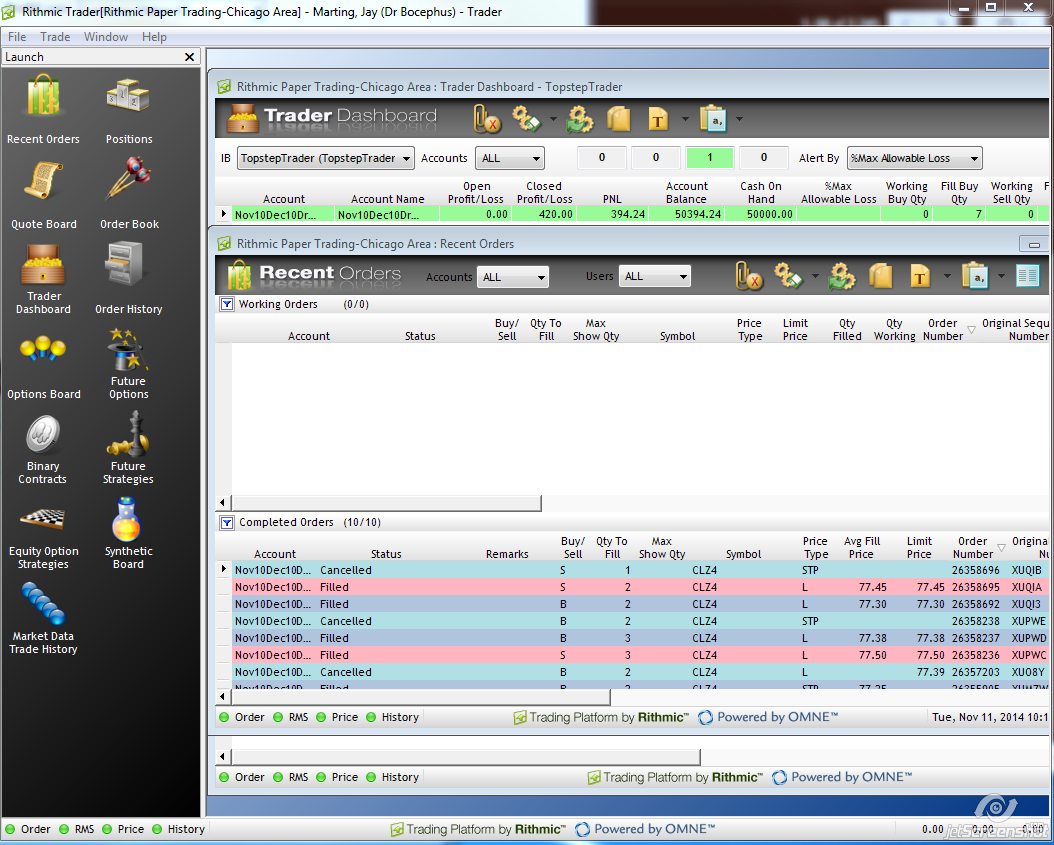
Task: Click paperclip cancel icon in Recent Orders toolbar
Action: click(748, 276)
